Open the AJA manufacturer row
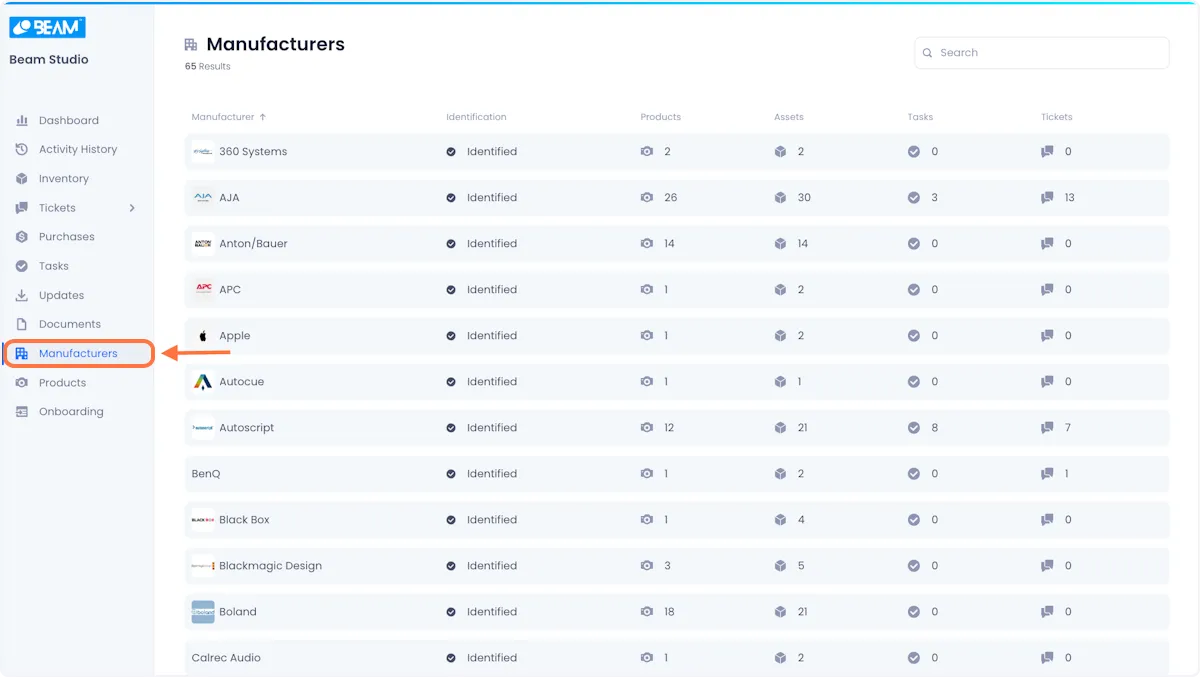The height and width of the screenshot is (677, 1200). pyautogui.click(x=677, y=198)
